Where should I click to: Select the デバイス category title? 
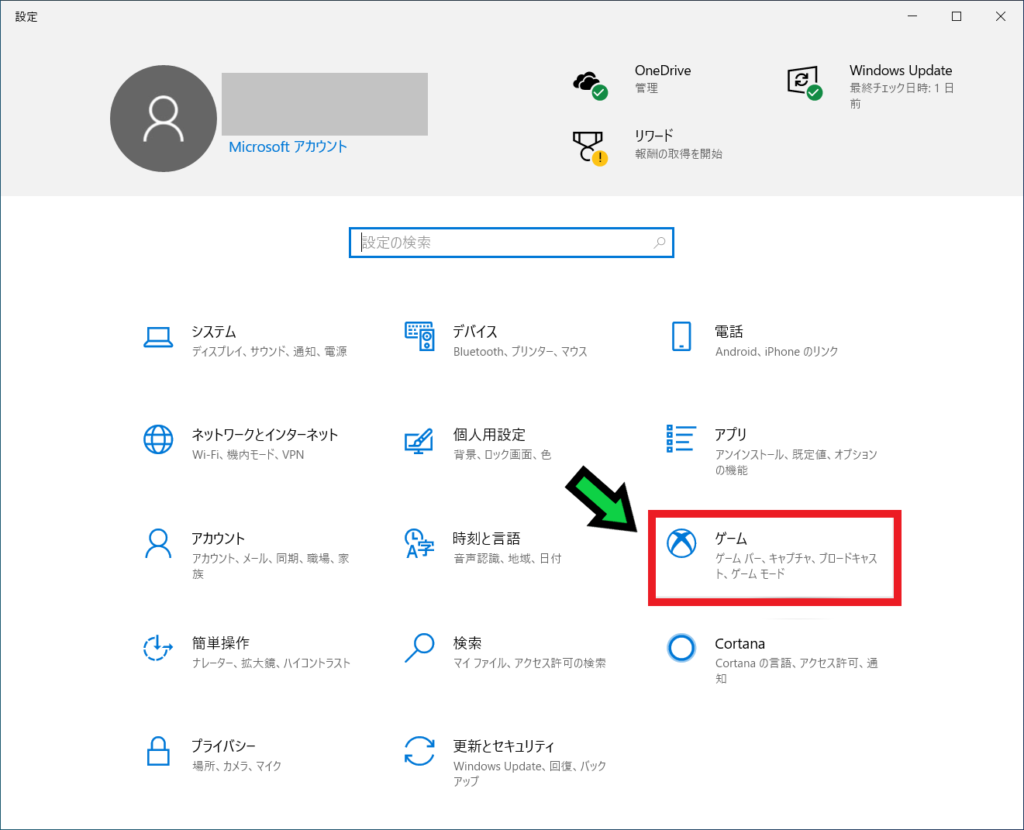(475, 331)
